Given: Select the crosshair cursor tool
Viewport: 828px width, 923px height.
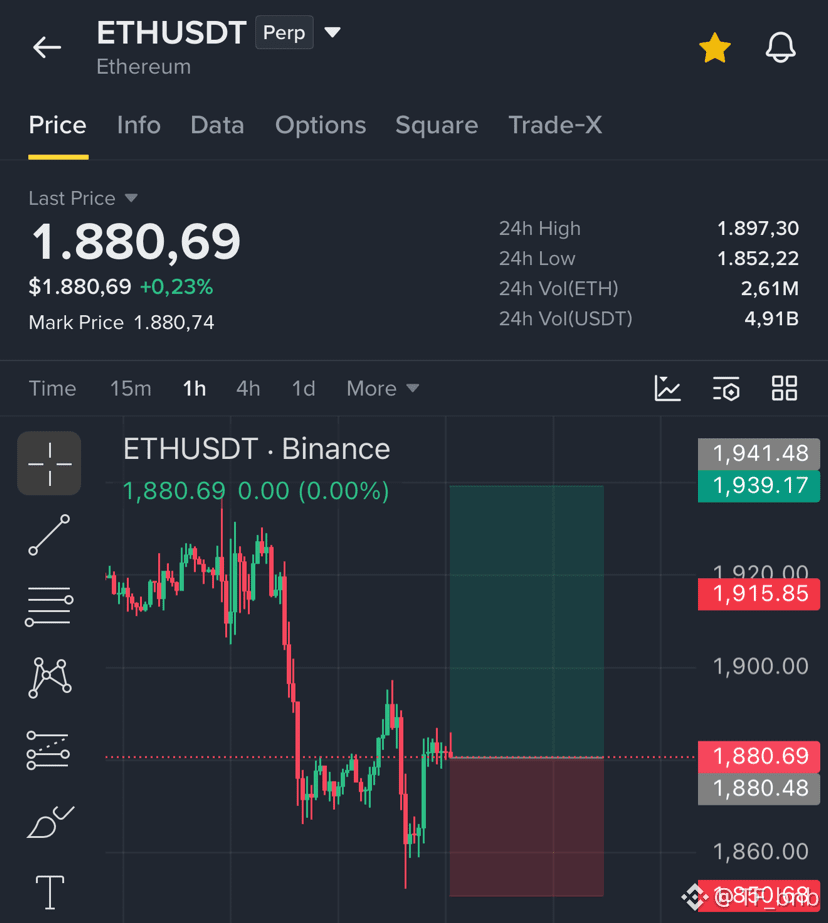Looking at the screenshot, I should pyautogui.click(x=49, y=463).
